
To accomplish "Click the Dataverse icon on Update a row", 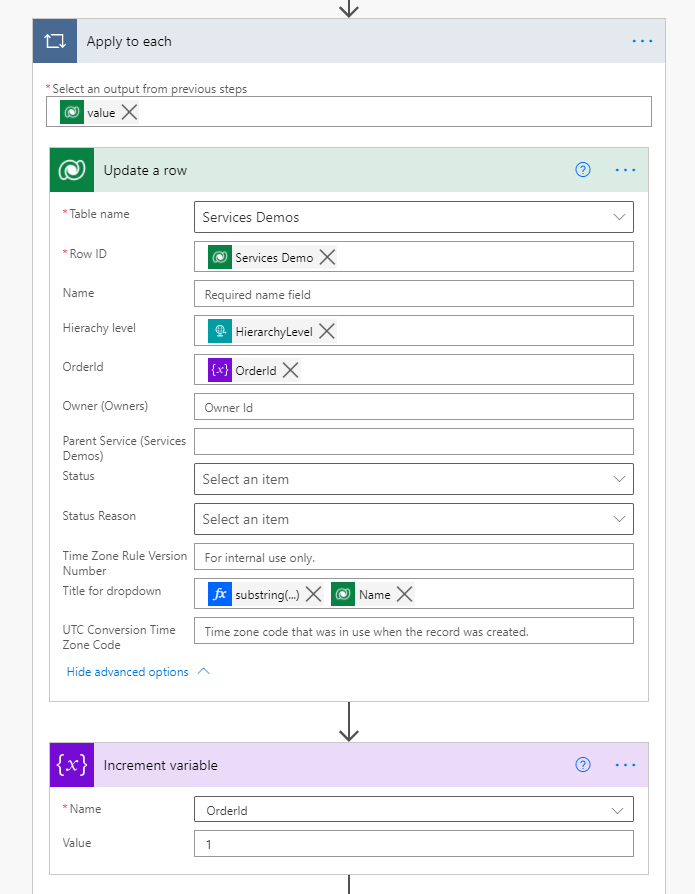I will pos(72,170).
